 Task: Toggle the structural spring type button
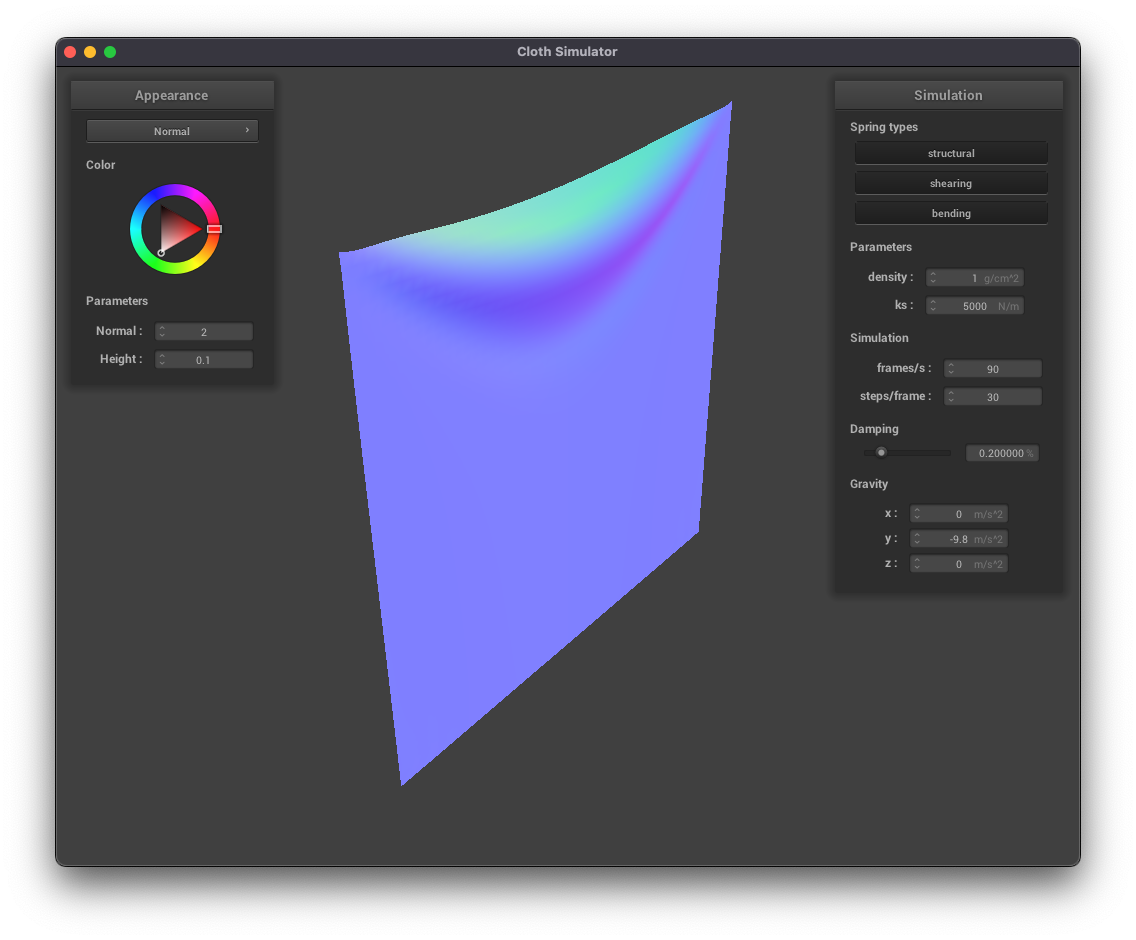(x=950, y=153)
